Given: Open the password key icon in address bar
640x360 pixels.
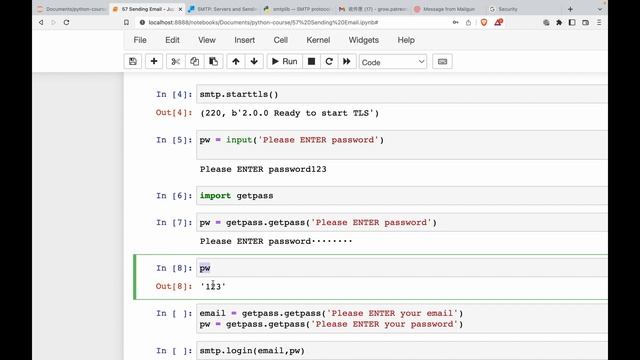Looking at the screenshot, I should pos(456,22).
